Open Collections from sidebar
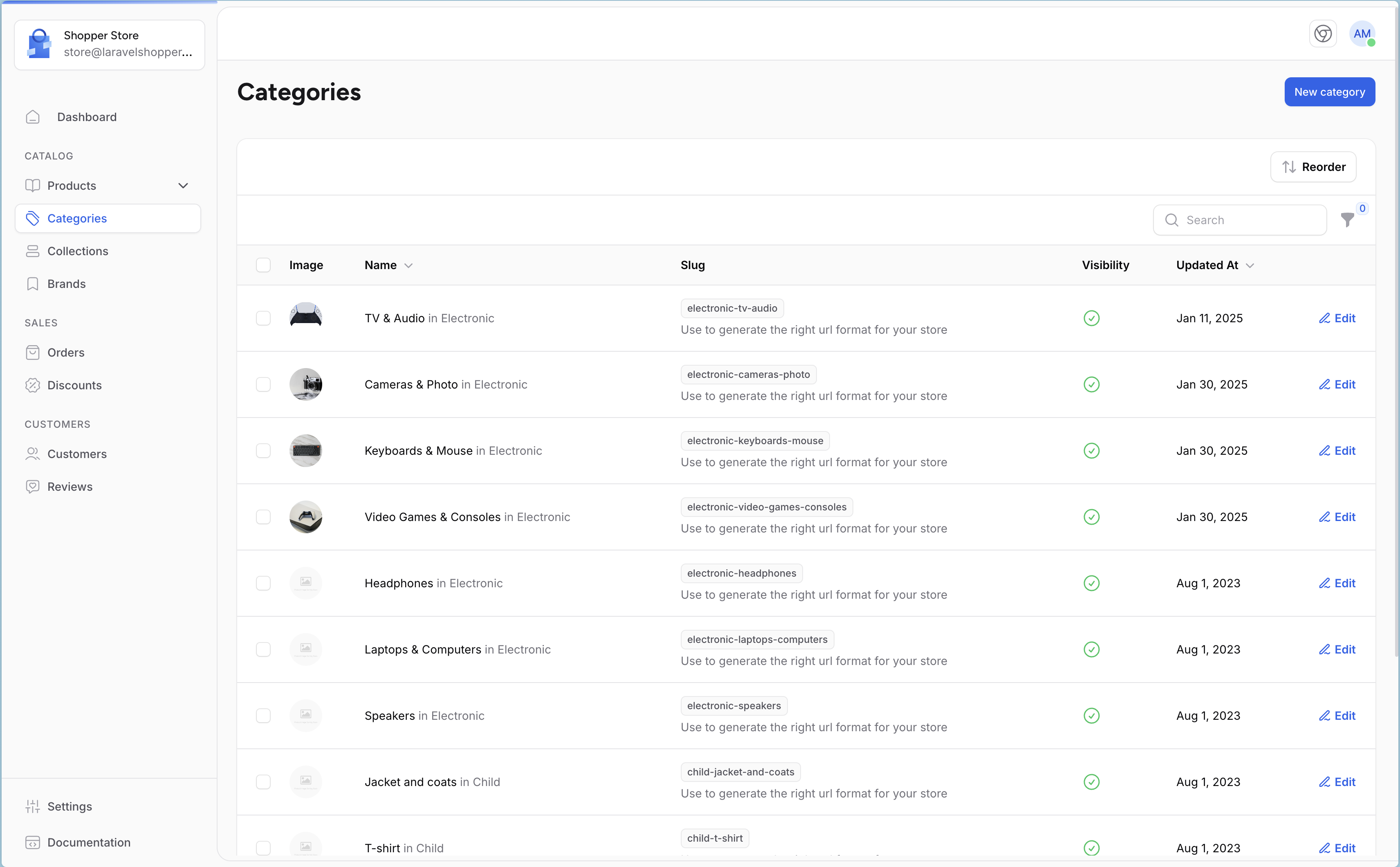1400x867 pixels. (78, 250)
